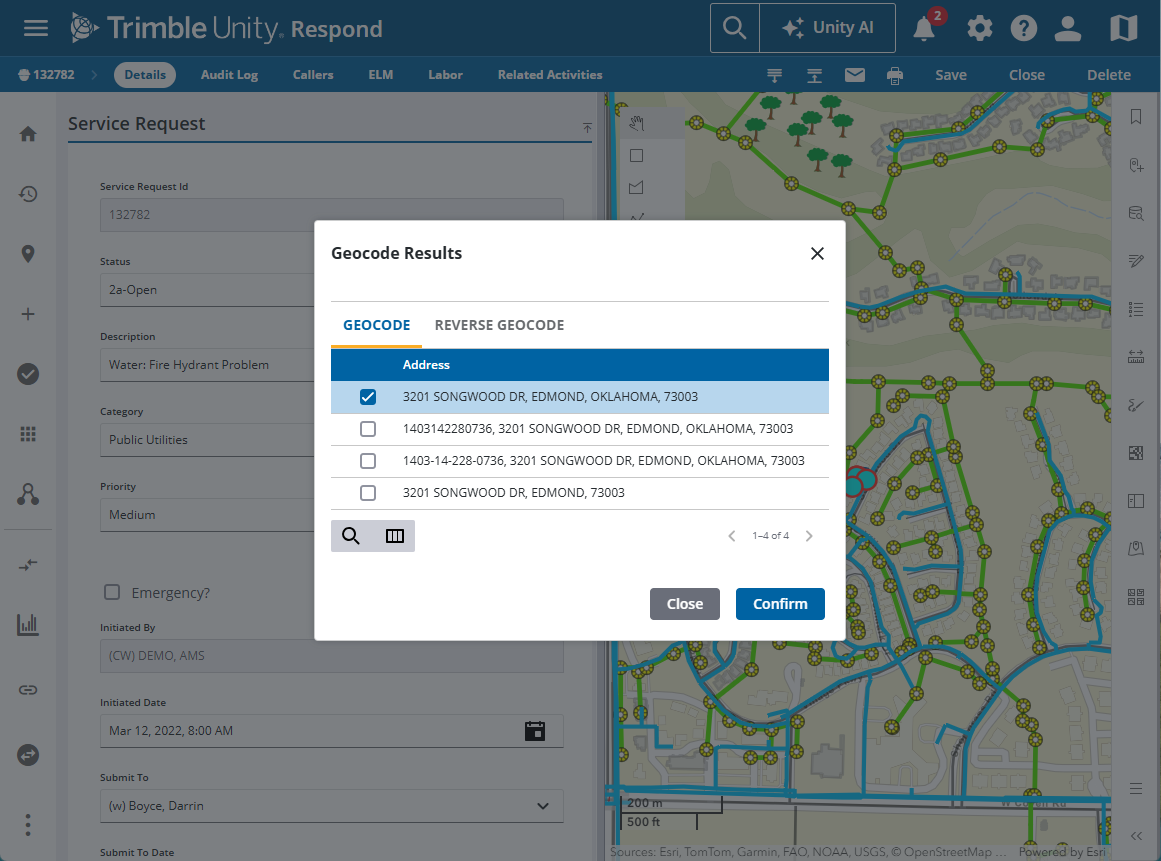The image size is (1161, 861).
Task: Click the Service Request Id field
Action: (x=331, y=215)
